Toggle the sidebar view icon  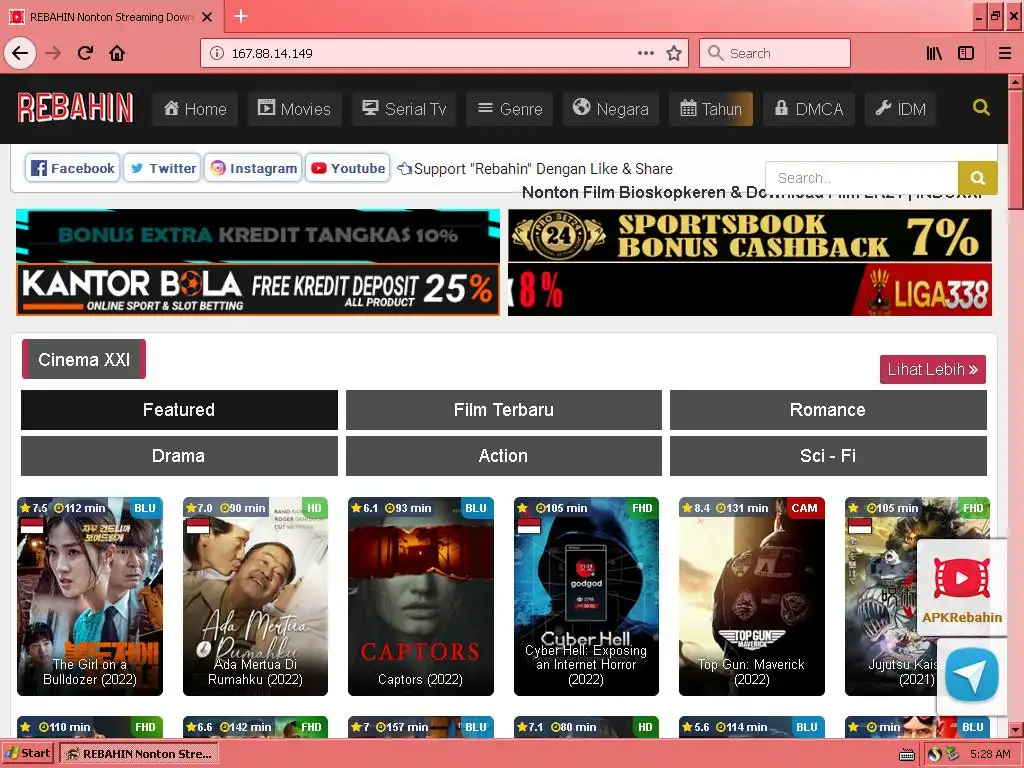[x=966, y=53]
